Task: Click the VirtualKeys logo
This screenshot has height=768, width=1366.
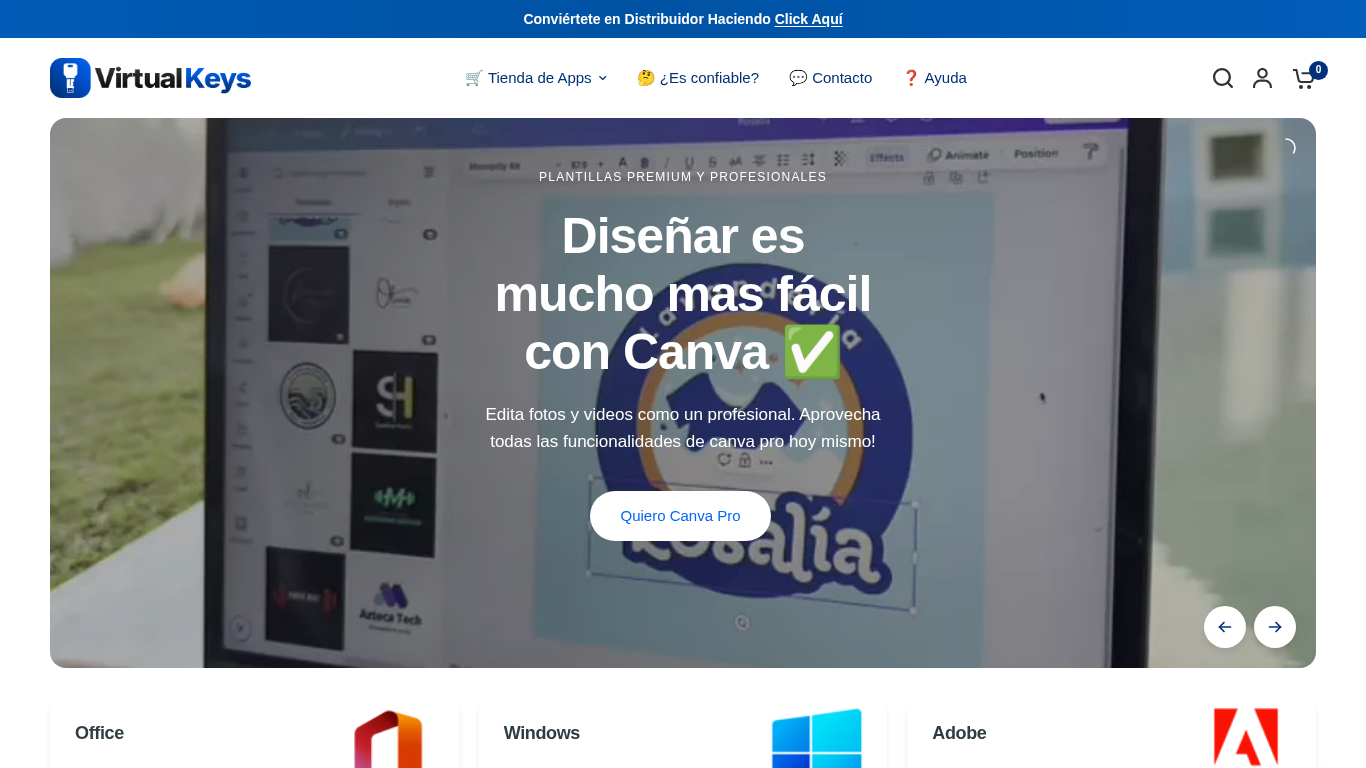Action: [x=150, y=78]
